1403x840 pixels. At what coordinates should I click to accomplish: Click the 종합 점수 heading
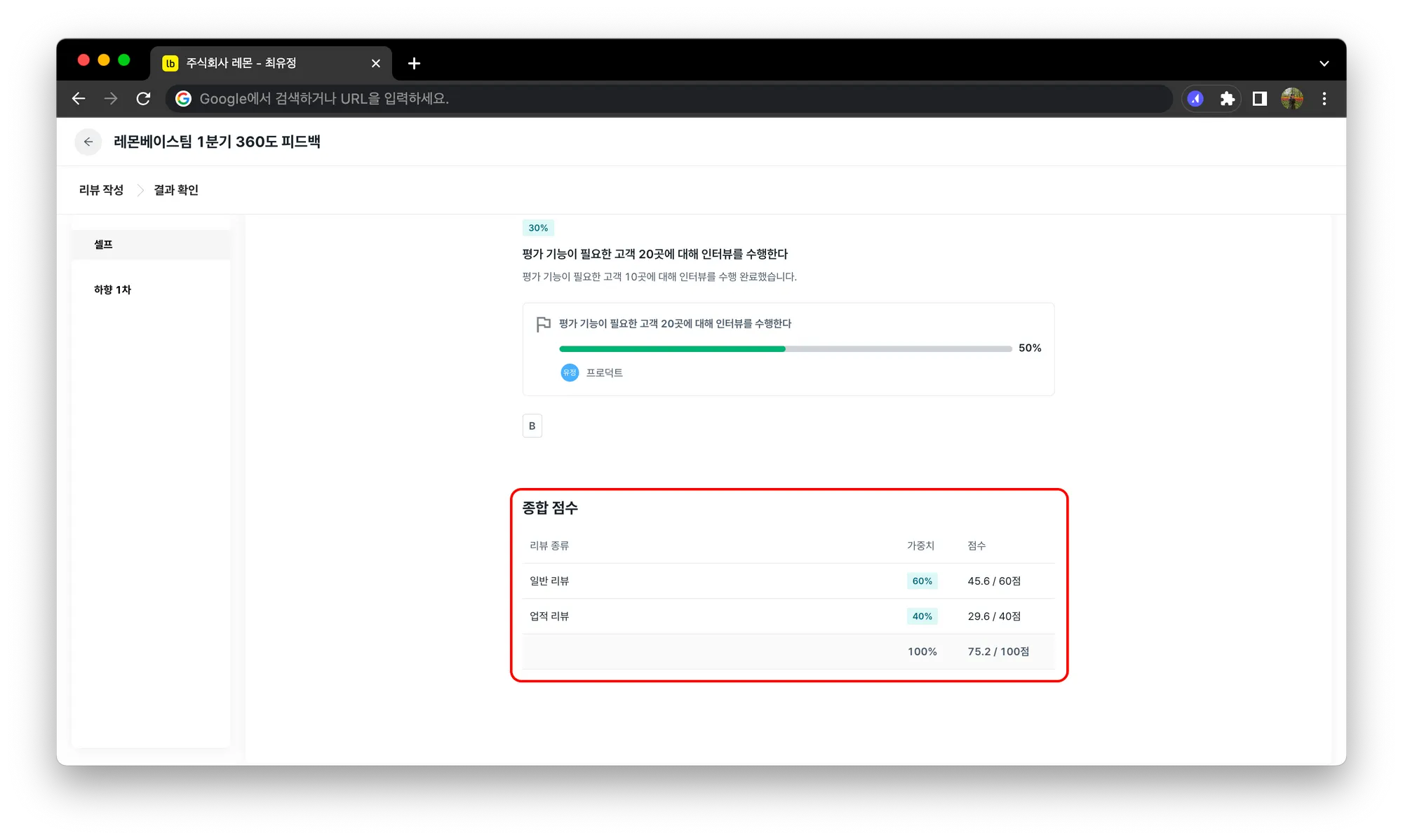pyautogui.click(x=550, y=508)
